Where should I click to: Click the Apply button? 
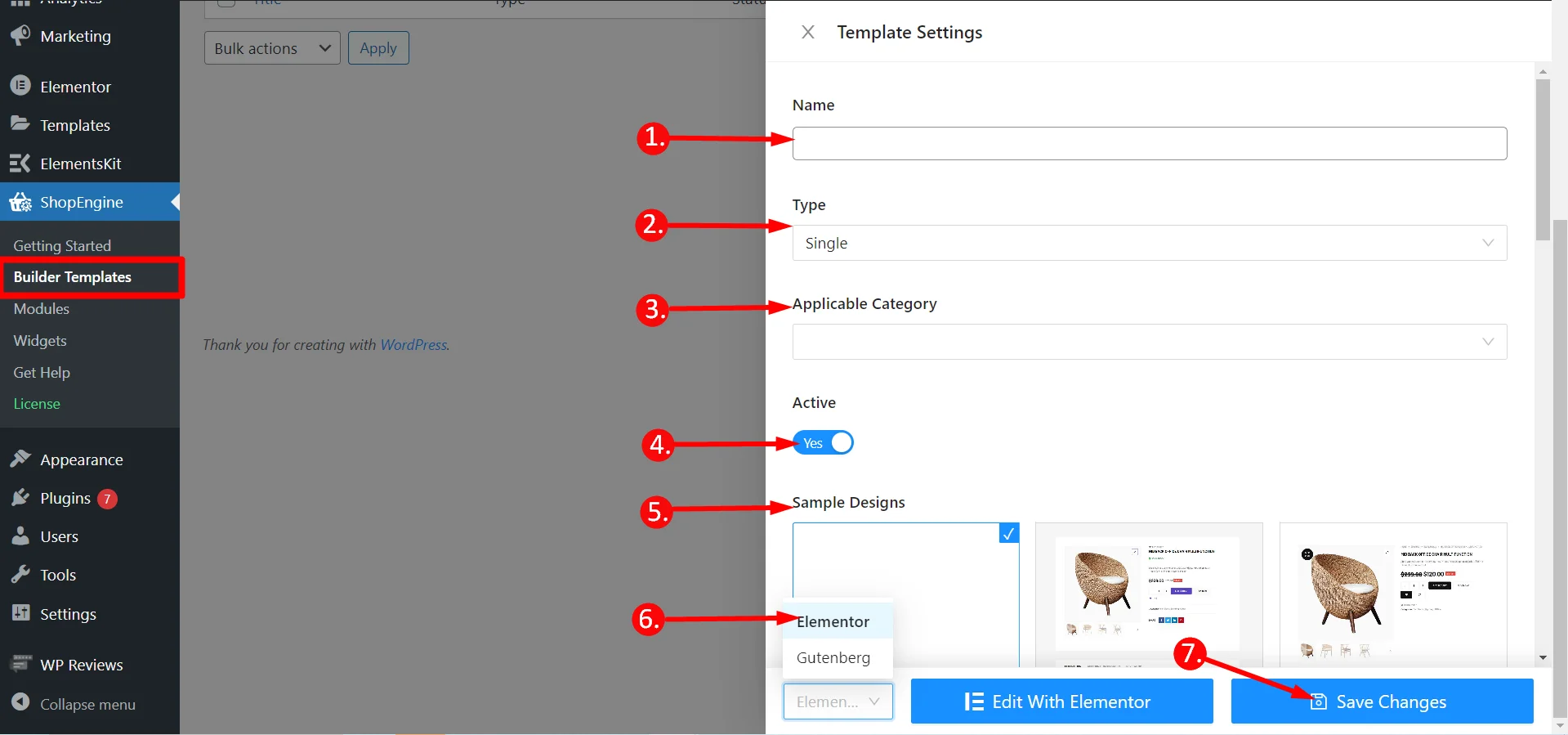(378, 48)
